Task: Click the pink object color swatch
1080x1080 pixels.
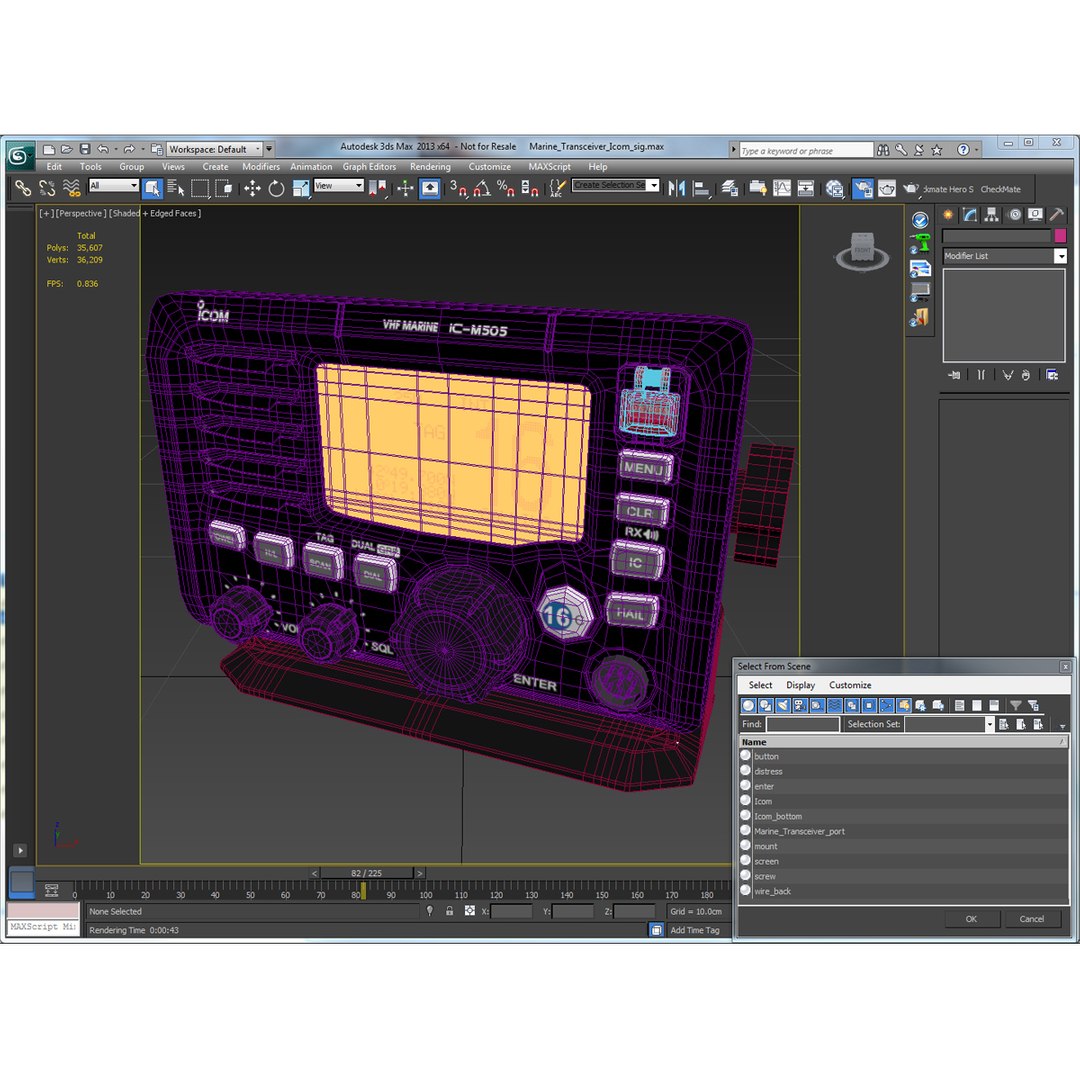Action: (1061, 236)
